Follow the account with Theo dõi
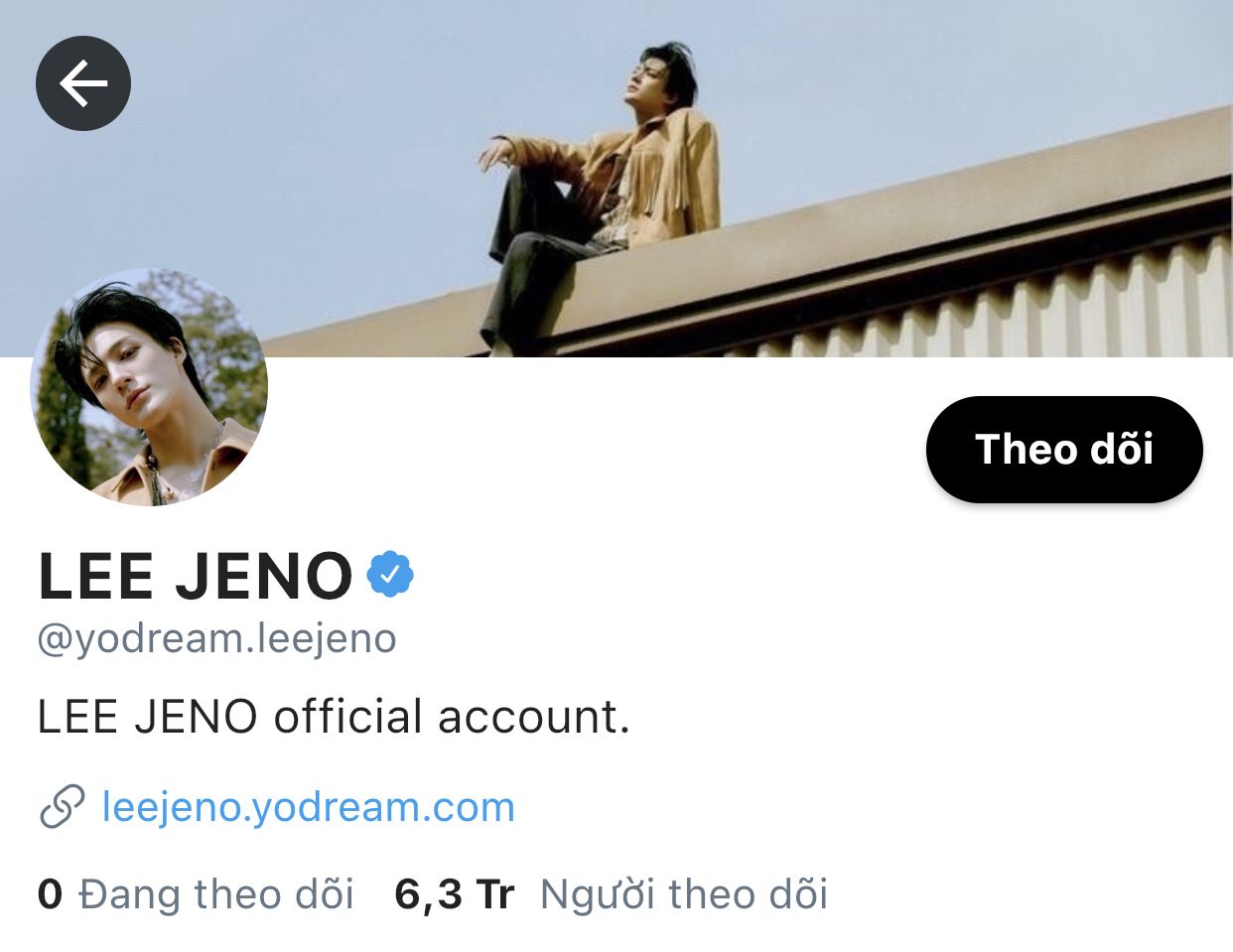1233x952 pixels. click(x=1064, y=449)
